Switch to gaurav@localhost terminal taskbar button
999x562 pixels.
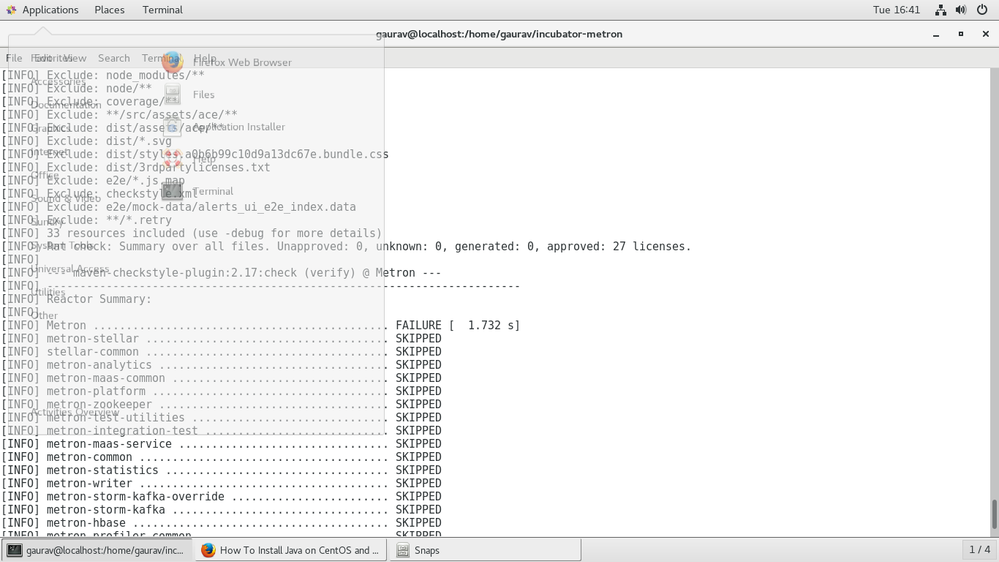97,550
